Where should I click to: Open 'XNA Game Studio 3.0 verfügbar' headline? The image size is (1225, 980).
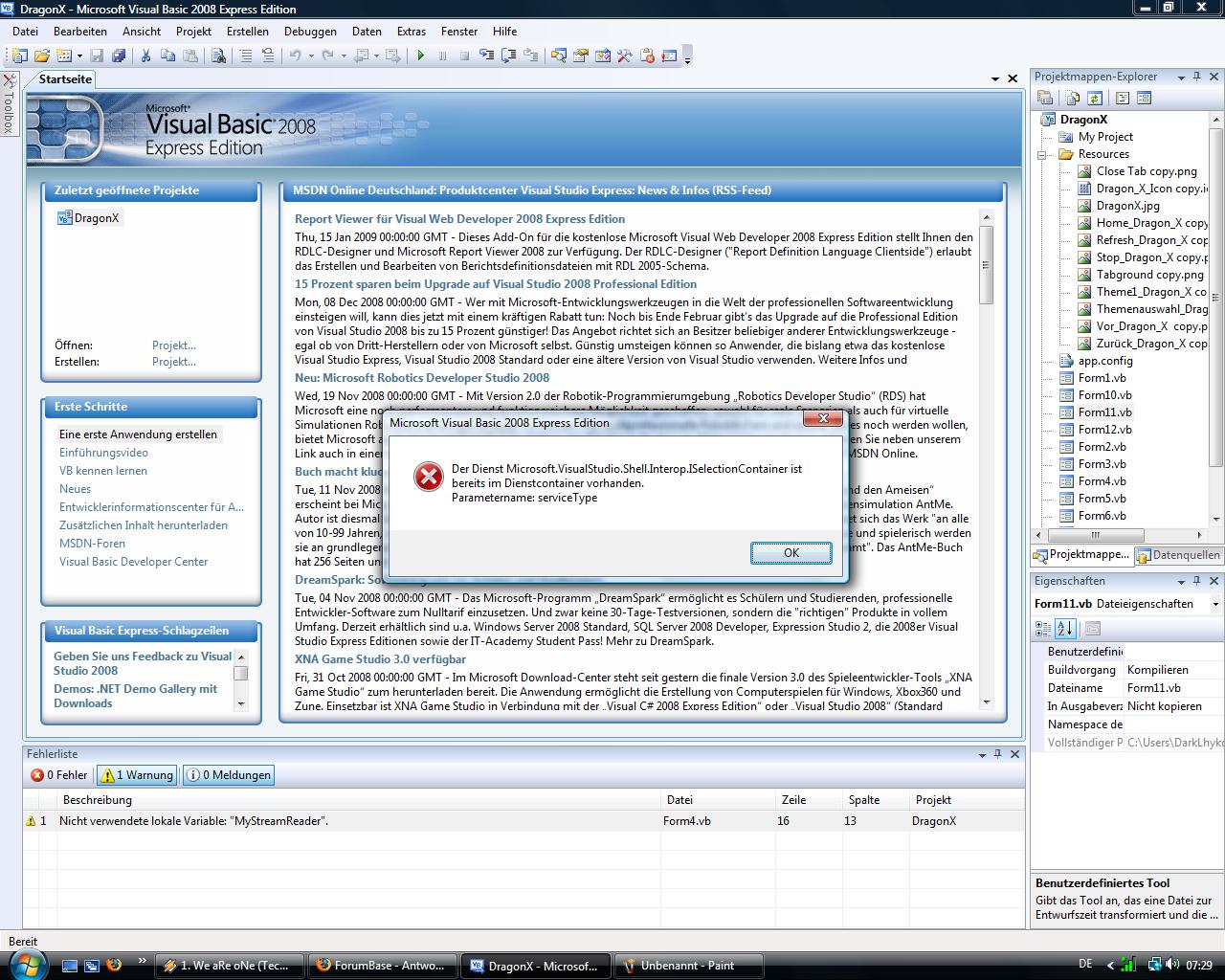click(x=380, y=659)
